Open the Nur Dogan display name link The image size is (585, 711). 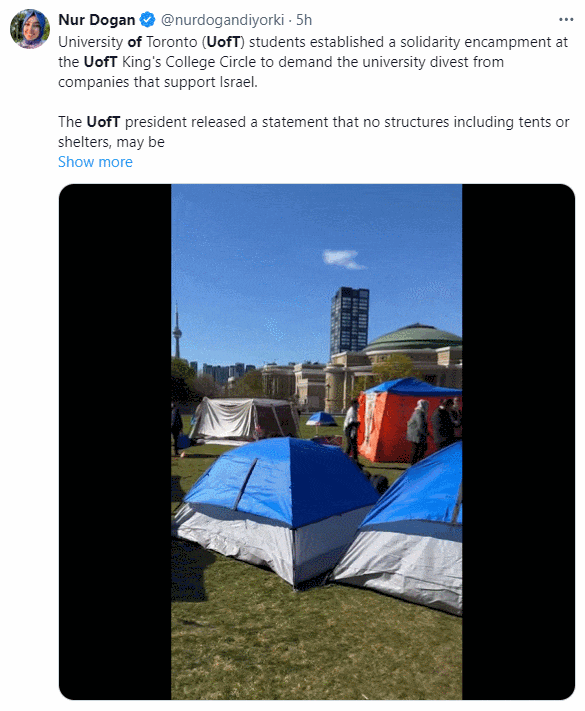point(97,19)
